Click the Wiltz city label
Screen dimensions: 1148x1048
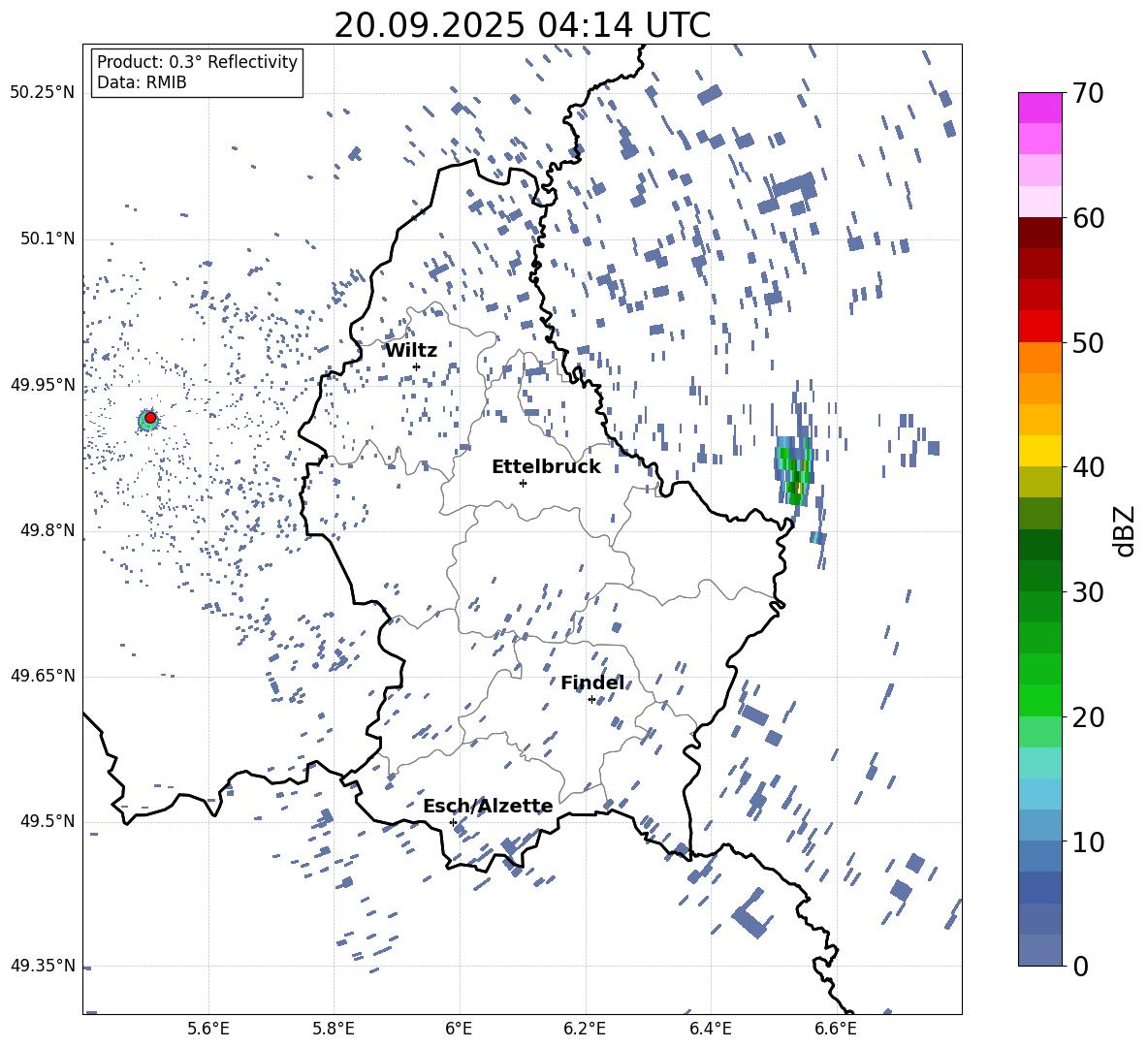coord(411,350)
